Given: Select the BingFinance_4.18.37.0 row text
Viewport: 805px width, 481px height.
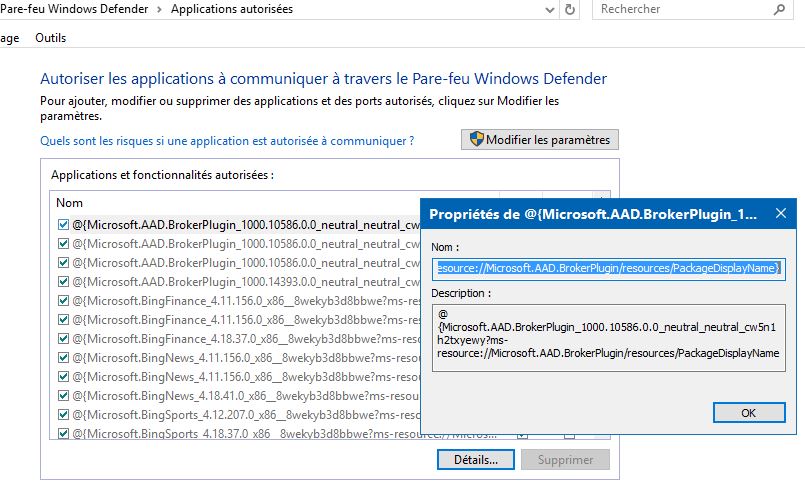Looking at the screenshot, I should pyautogui.click(x=246, y=339).
